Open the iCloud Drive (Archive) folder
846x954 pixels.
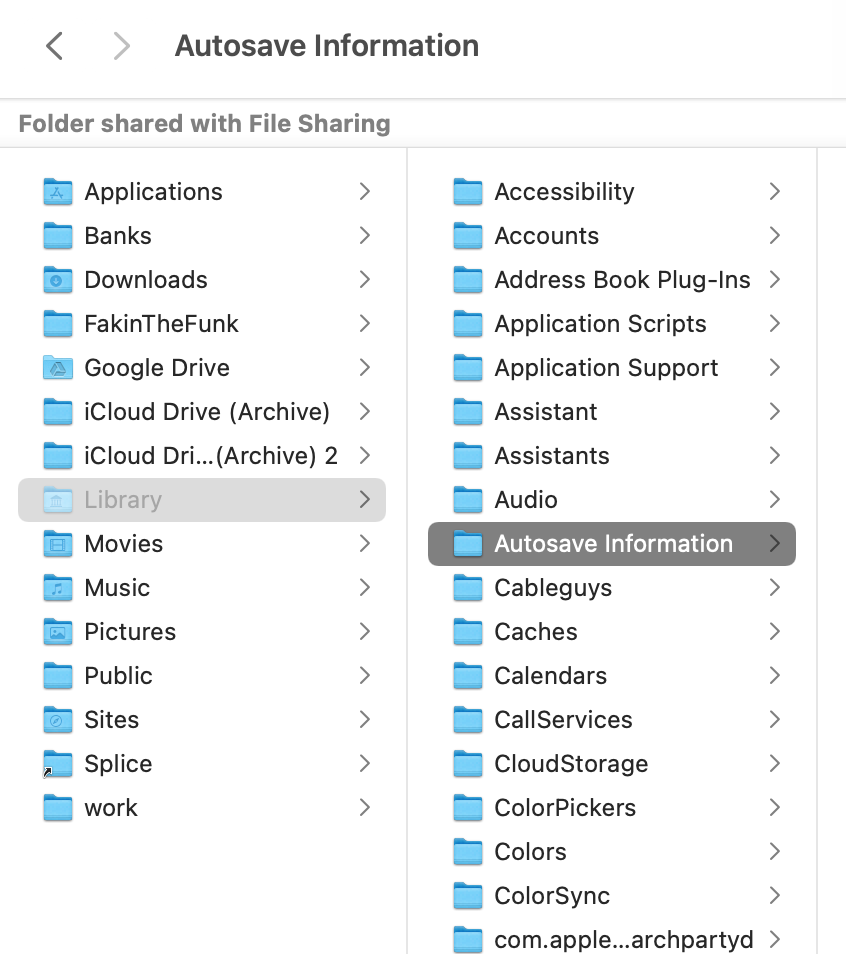[x=202, y=412]
